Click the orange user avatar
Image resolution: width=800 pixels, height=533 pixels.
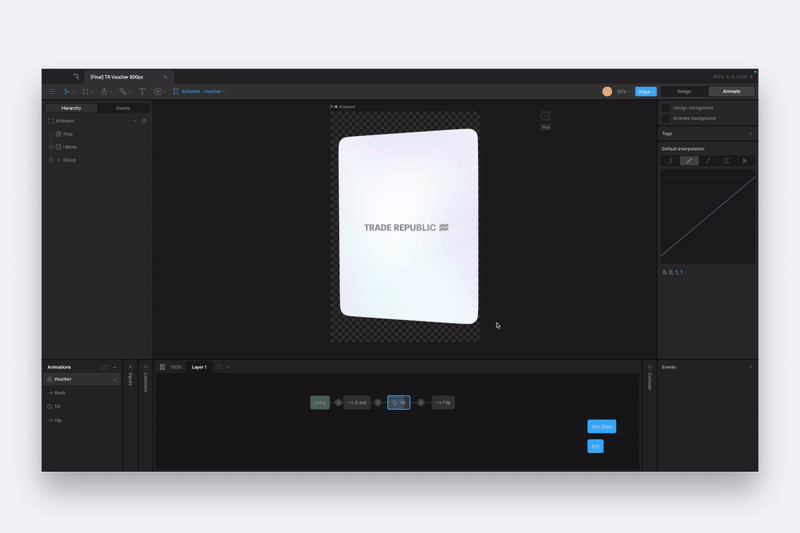point(607,91)
